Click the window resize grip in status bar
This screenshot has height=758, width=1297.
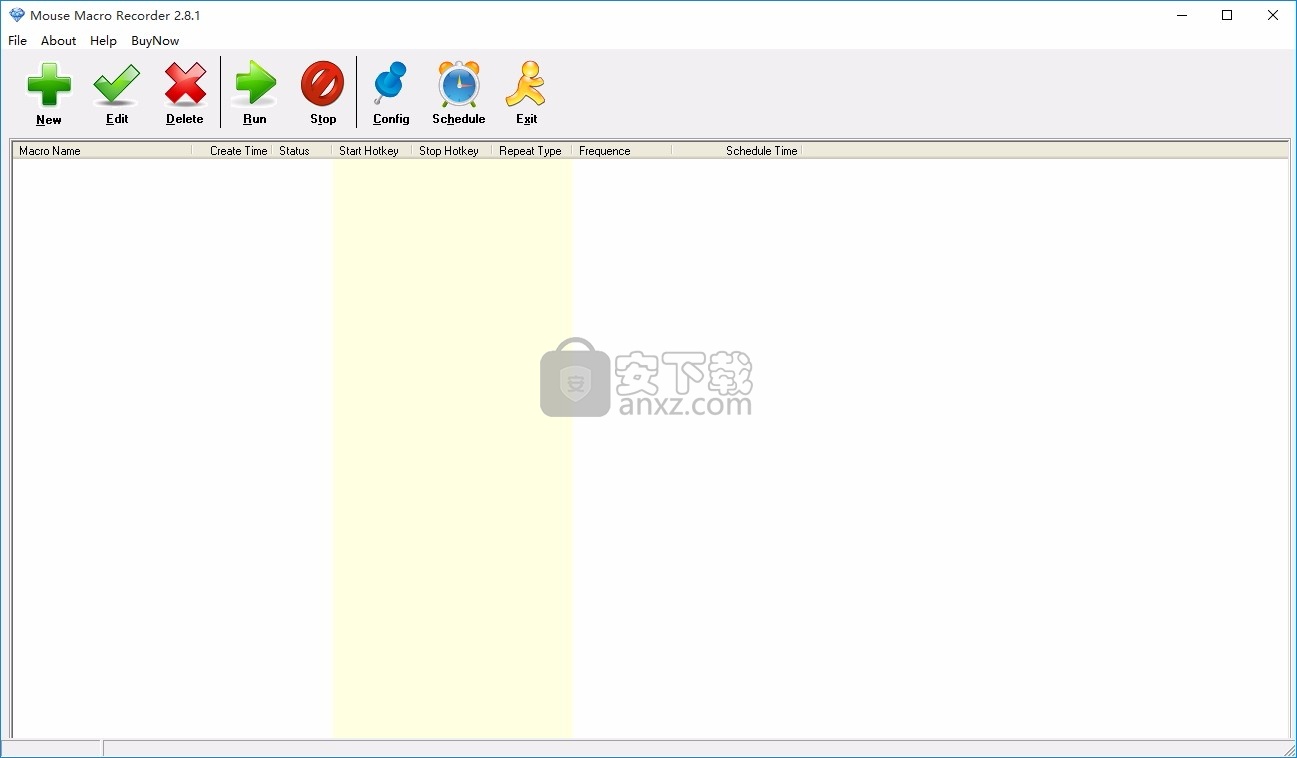[1289, 750]
